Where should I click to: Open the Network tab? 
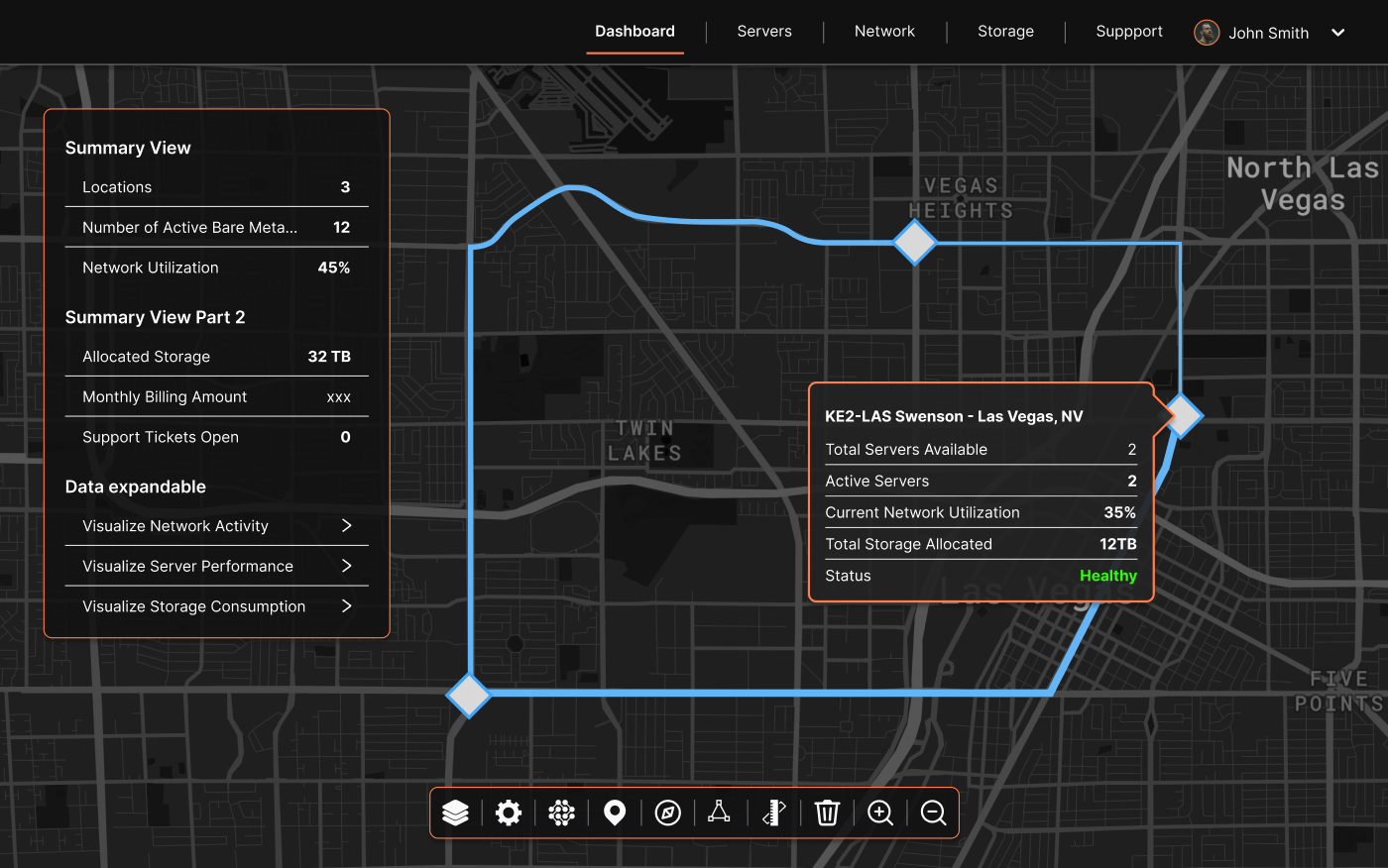[x=884, y=32]
